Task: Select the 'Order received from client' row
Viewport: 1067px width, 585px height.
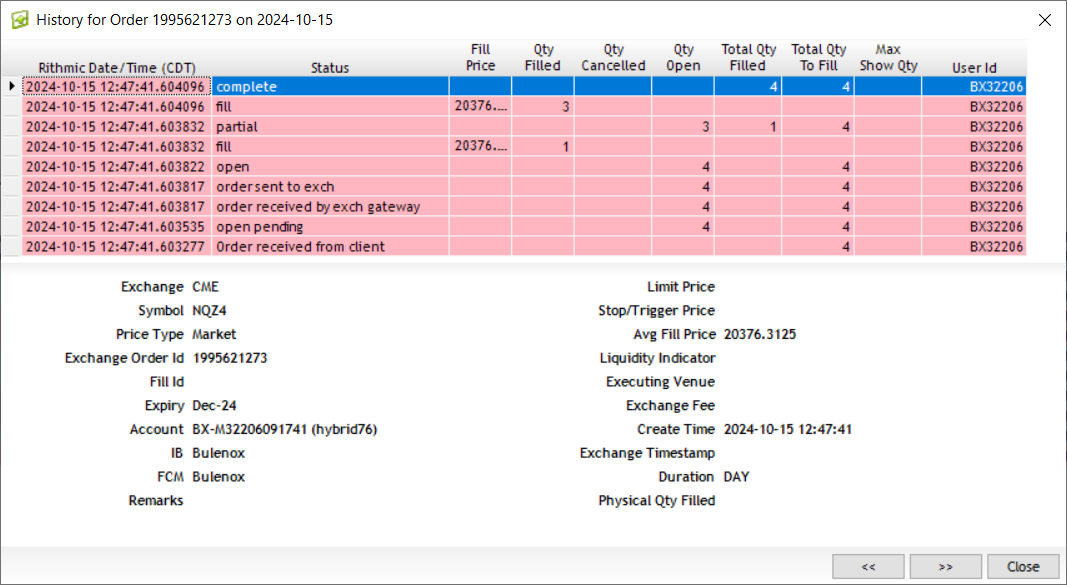Action: click(x=524, y=246)
